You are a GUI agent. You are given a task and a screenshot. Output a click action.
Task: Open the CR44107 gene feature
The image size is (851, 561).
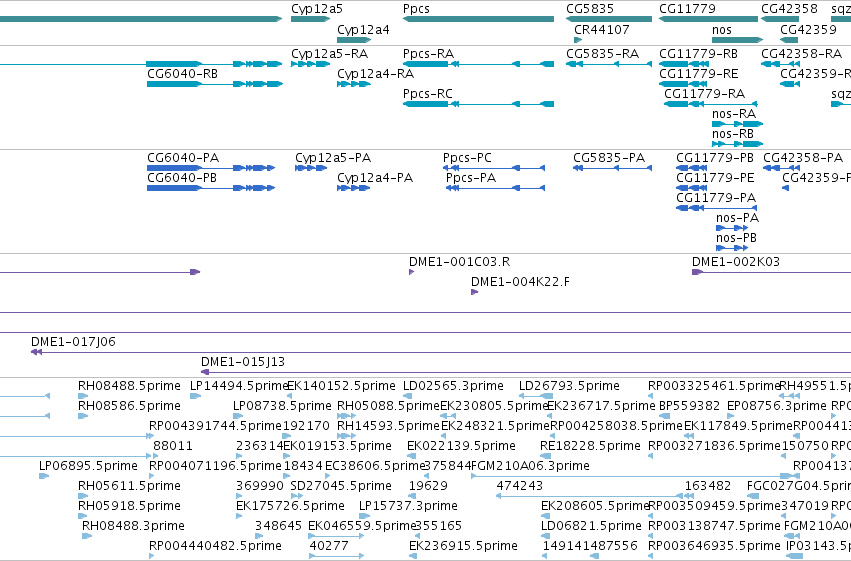[x=578, y=40]
